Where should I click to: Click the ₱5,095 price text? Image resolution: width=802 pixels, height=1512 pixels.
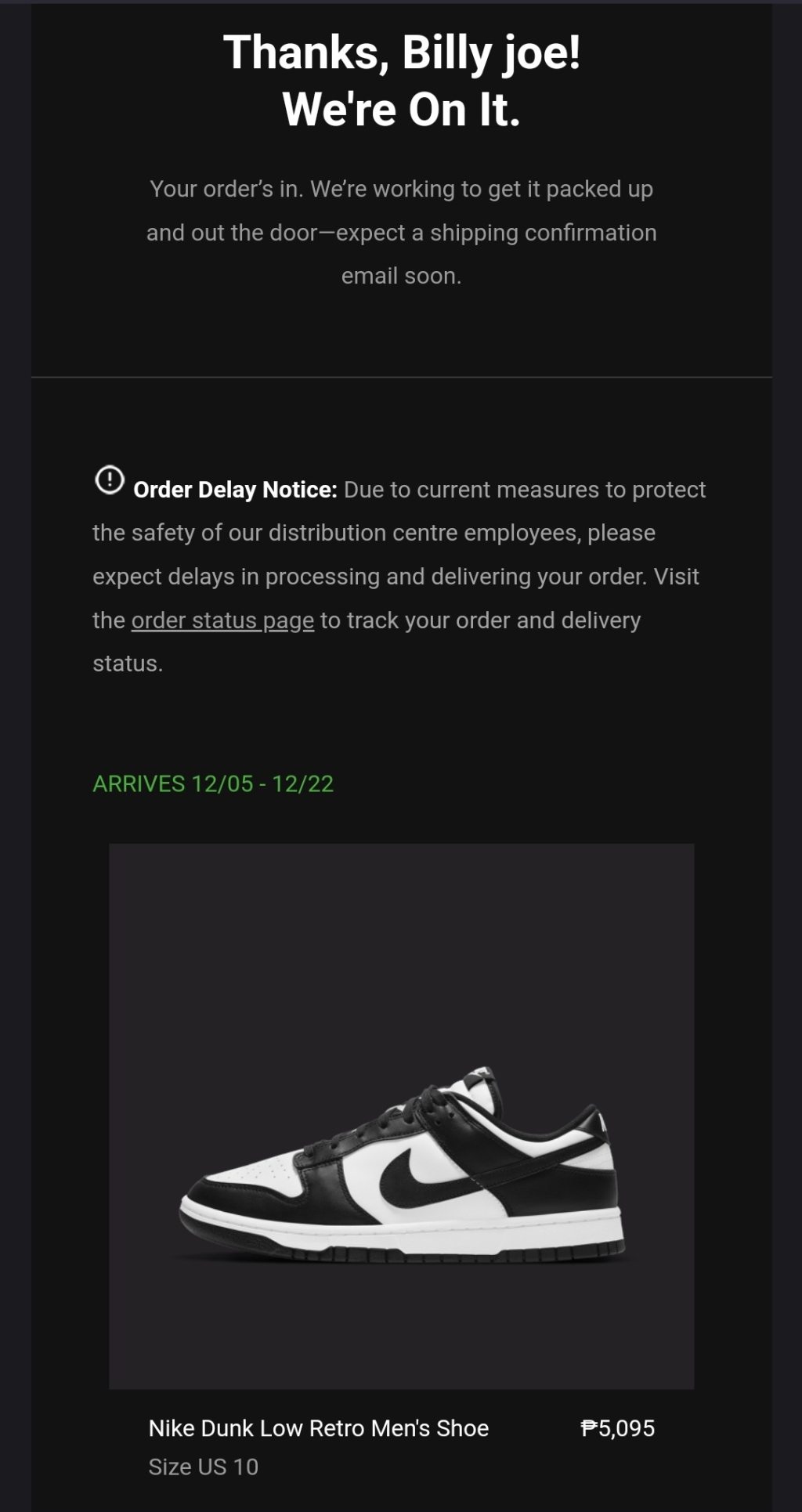pos(617,1428)
